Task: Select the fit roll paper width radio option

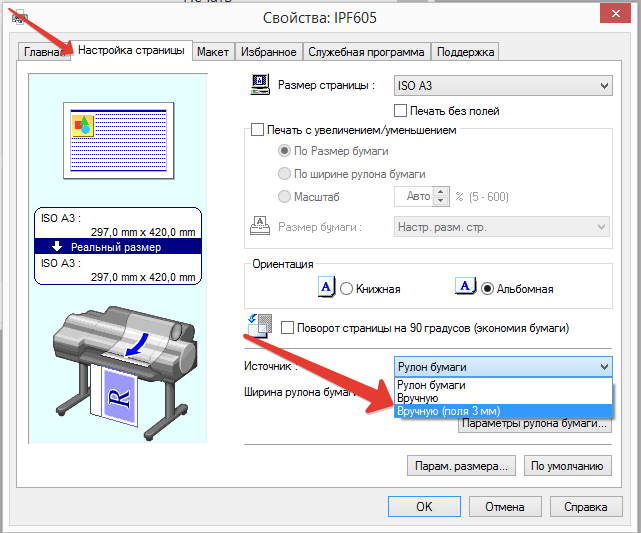Action: click(284, 174)
